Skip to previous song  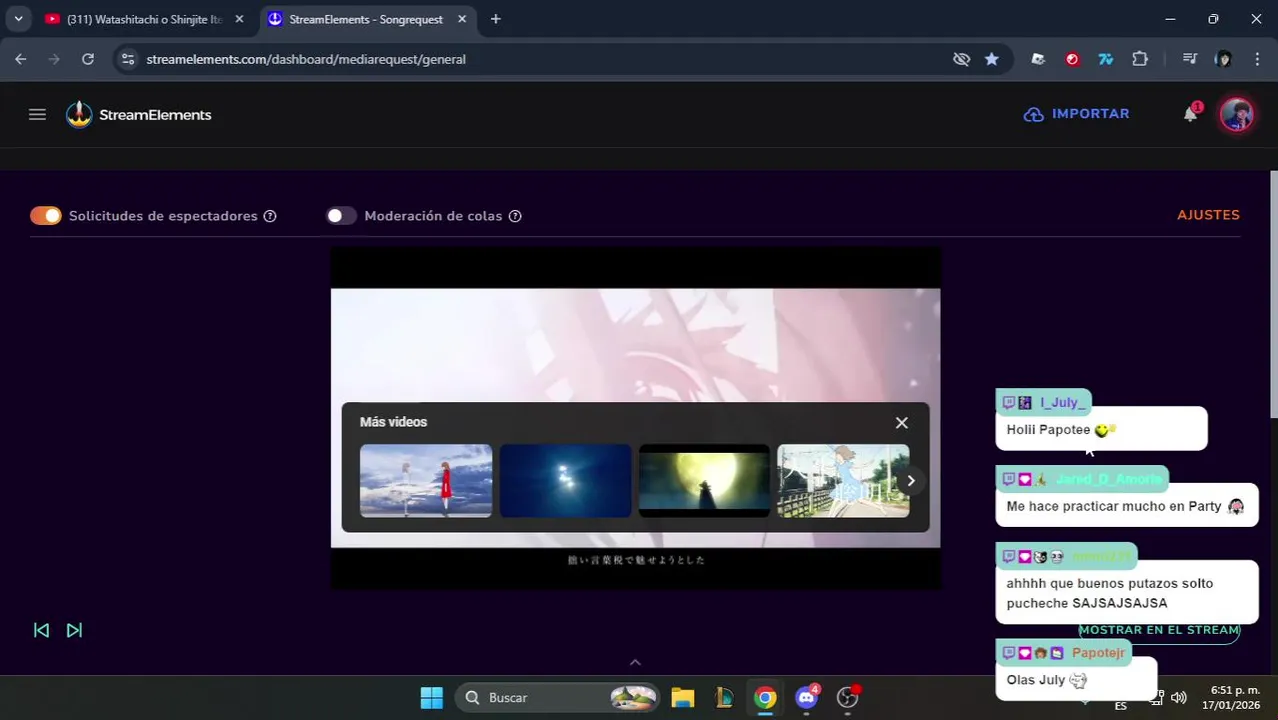pos(41,630)
